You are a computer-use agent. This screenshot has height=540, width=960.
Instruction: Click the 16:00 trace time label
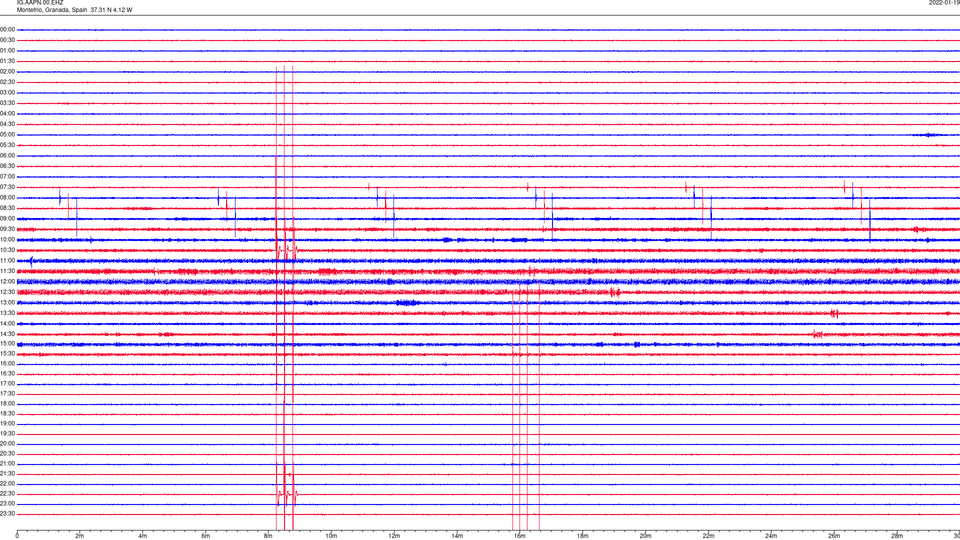coord(8,364)
